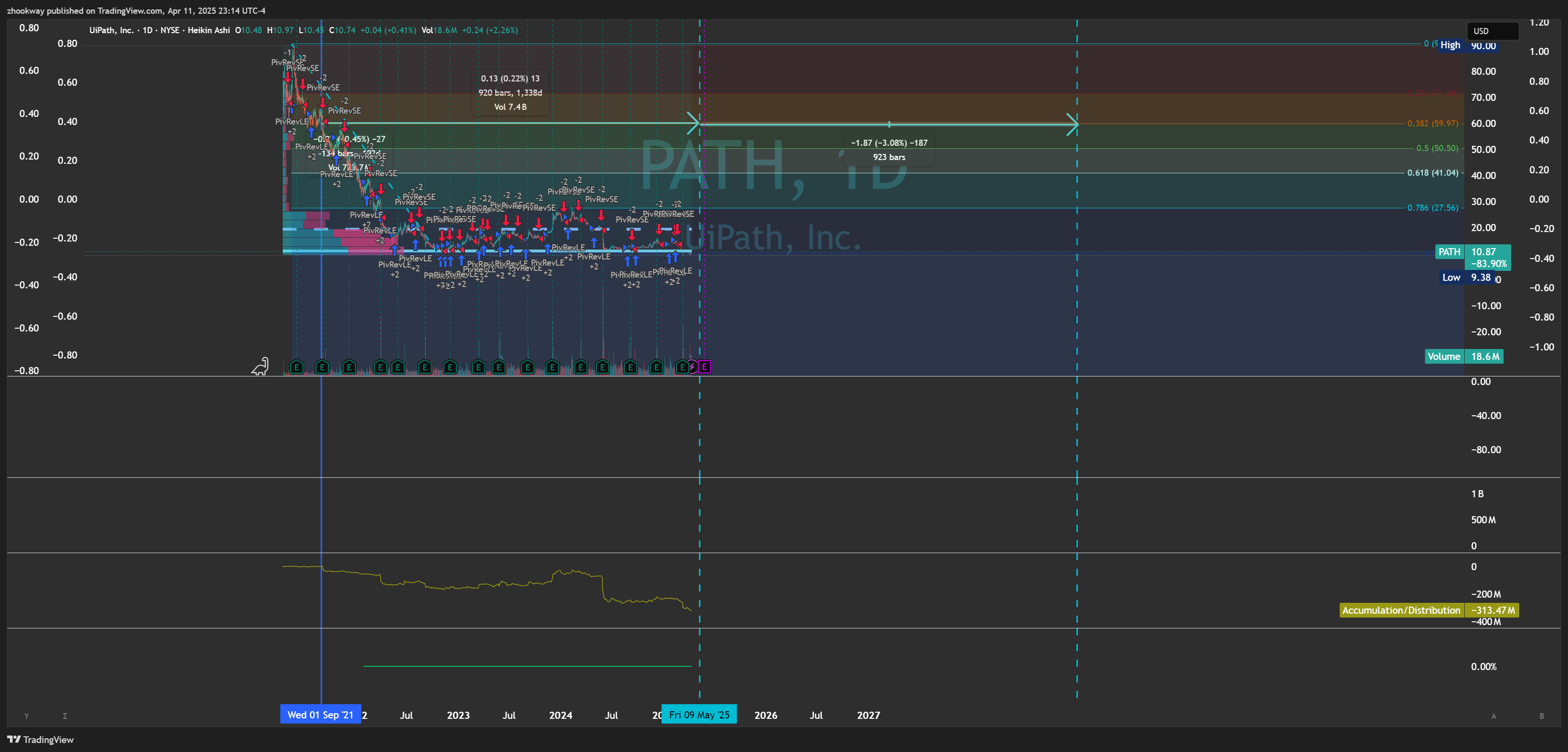Click the dinosaur icon on the chart

click(x=260, y=366)
